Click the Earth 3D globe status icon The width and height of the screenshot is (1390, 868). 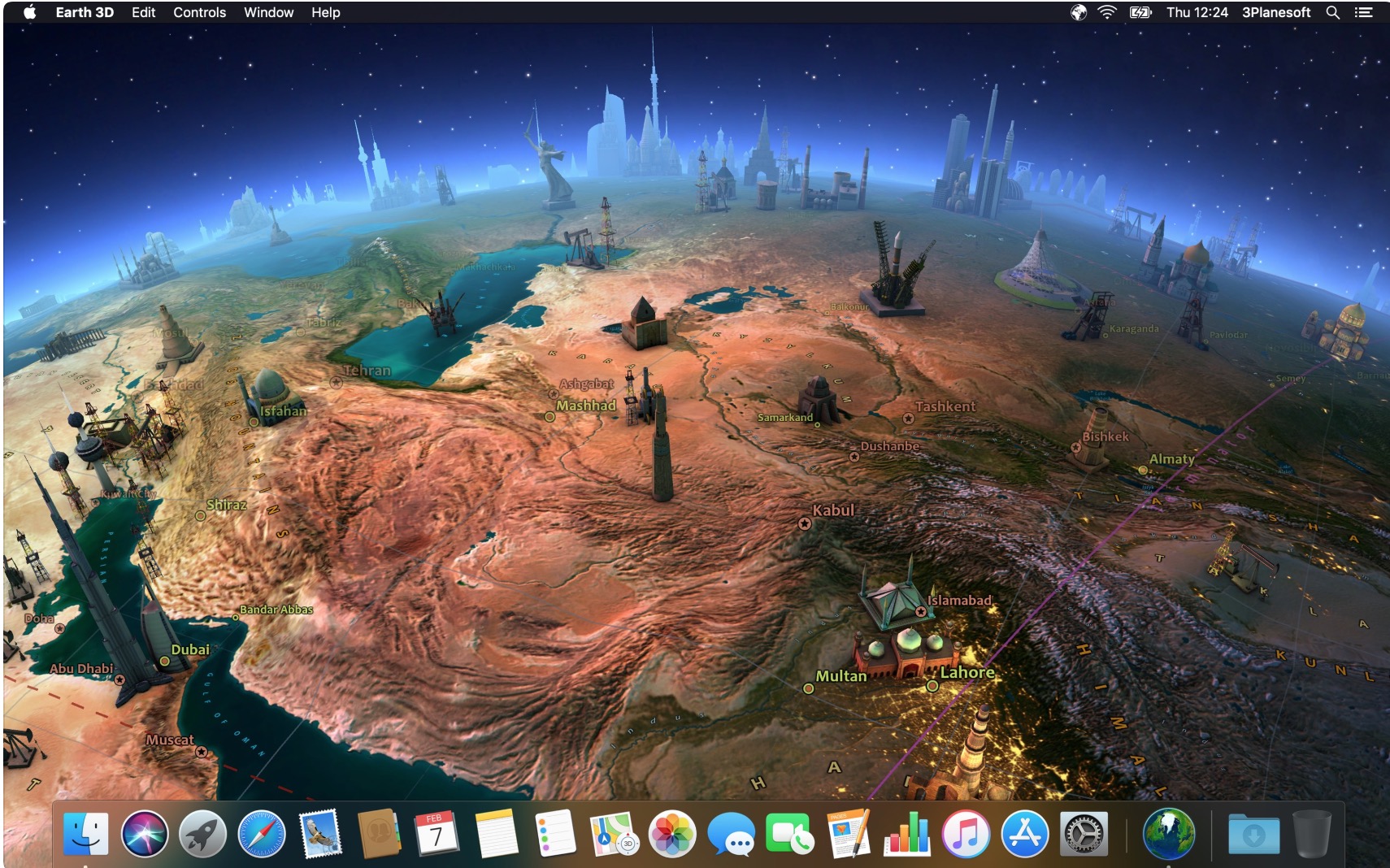[x=1078, y=12]
